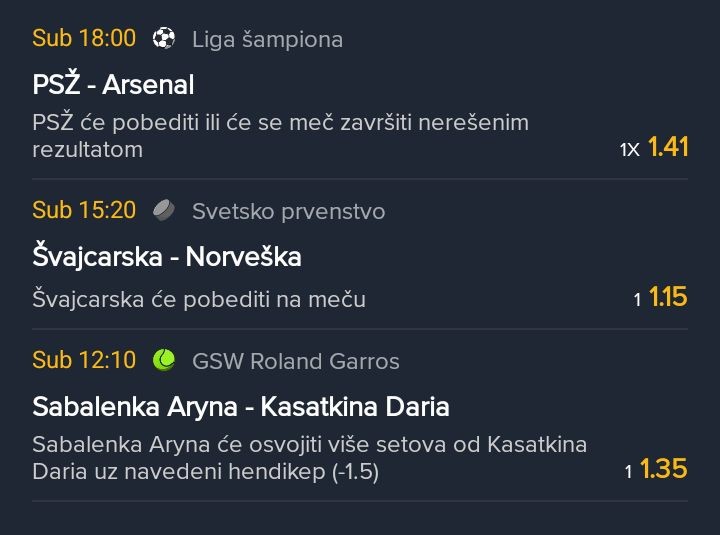Click the 1X bet type label
This screenshot has height=535, width=720.
(x=630, y=149)
